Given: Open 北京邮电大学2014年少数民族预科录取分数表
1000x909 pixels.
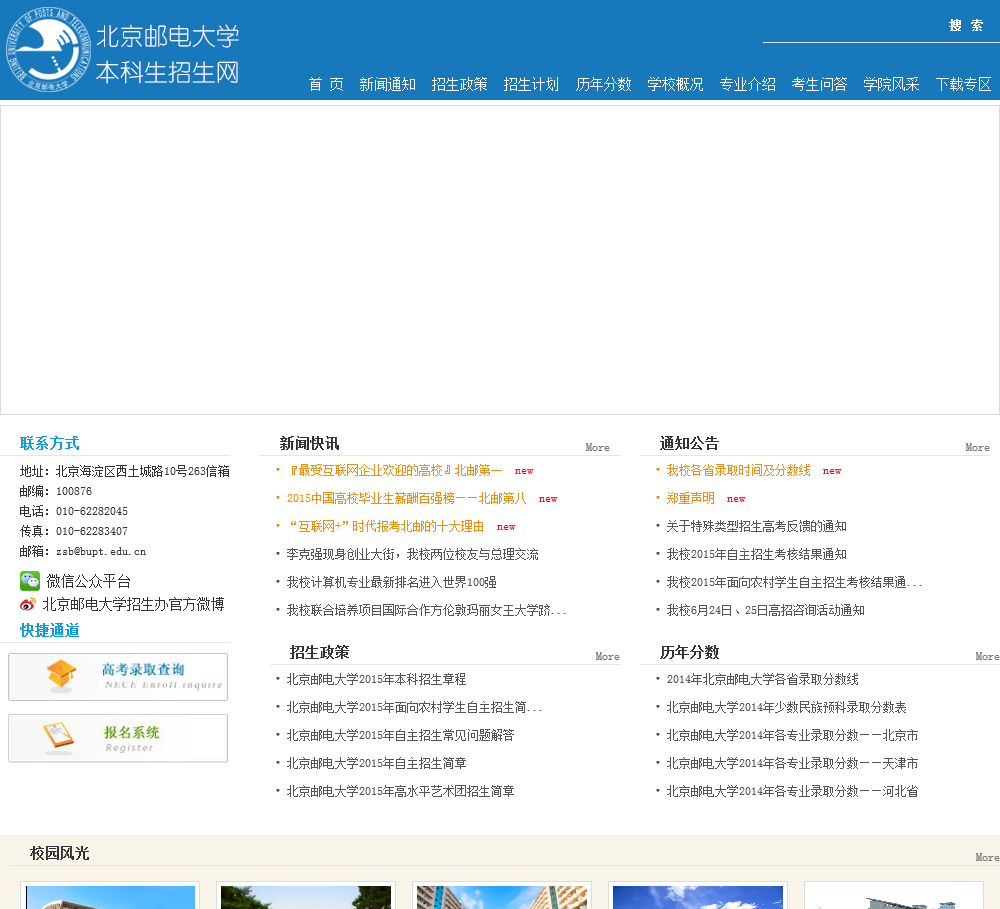Looking at the screenshot, I should point(786,707).
